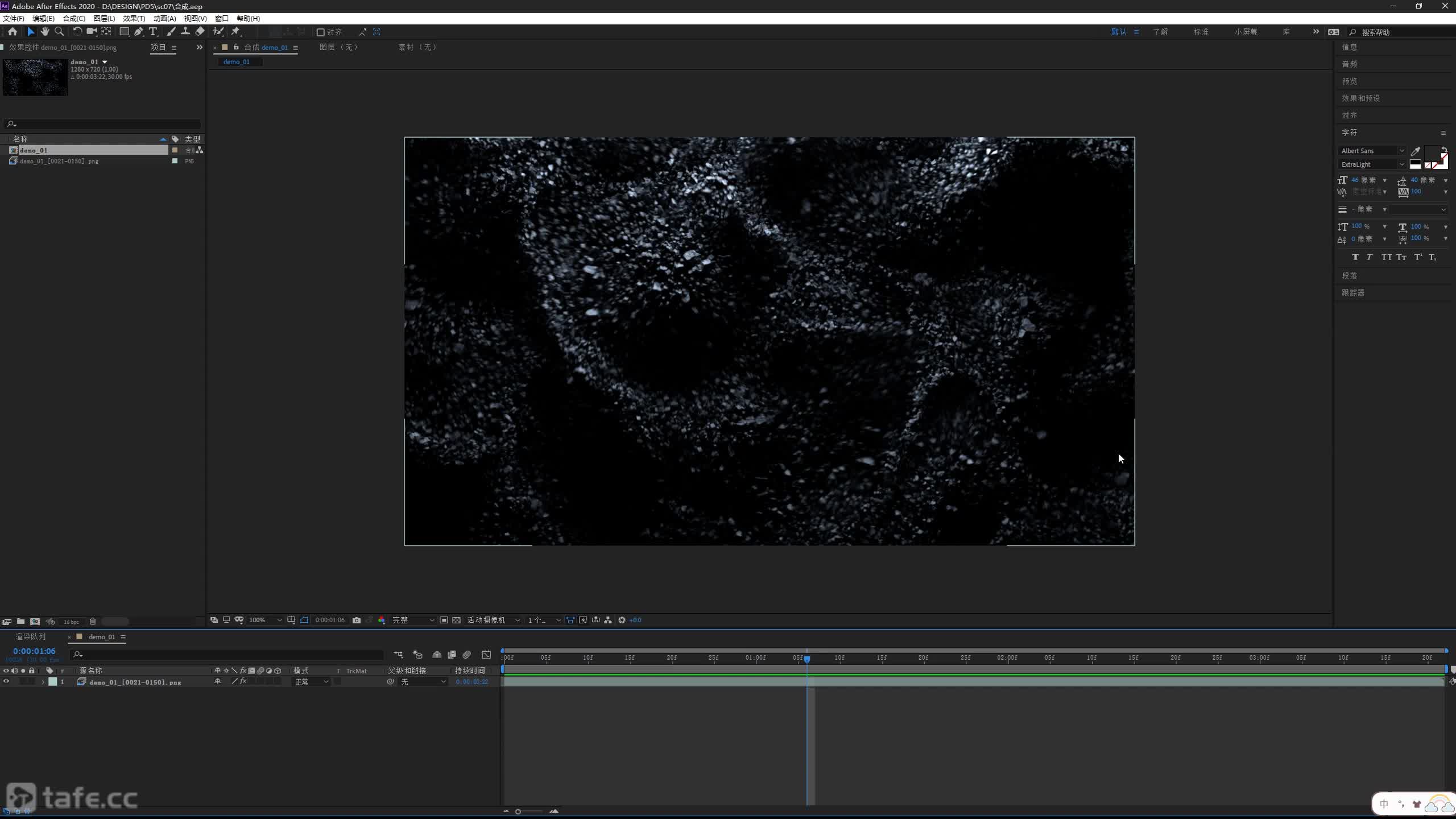Viewport: 1456px width, 819px height.
Task: Toggle effects fx switch on layer 1
Action: (x=243, y=681)
